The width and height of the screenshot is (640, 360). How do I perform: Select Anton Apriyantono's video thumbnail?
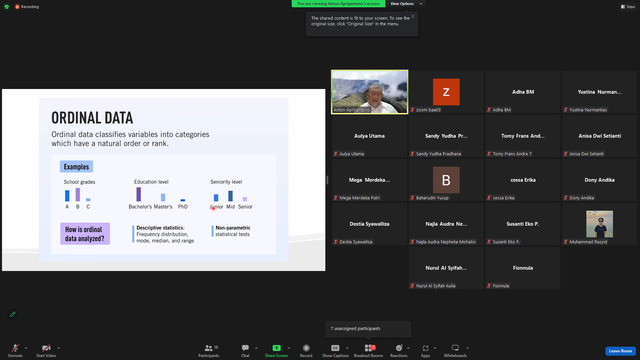(369, 92)
